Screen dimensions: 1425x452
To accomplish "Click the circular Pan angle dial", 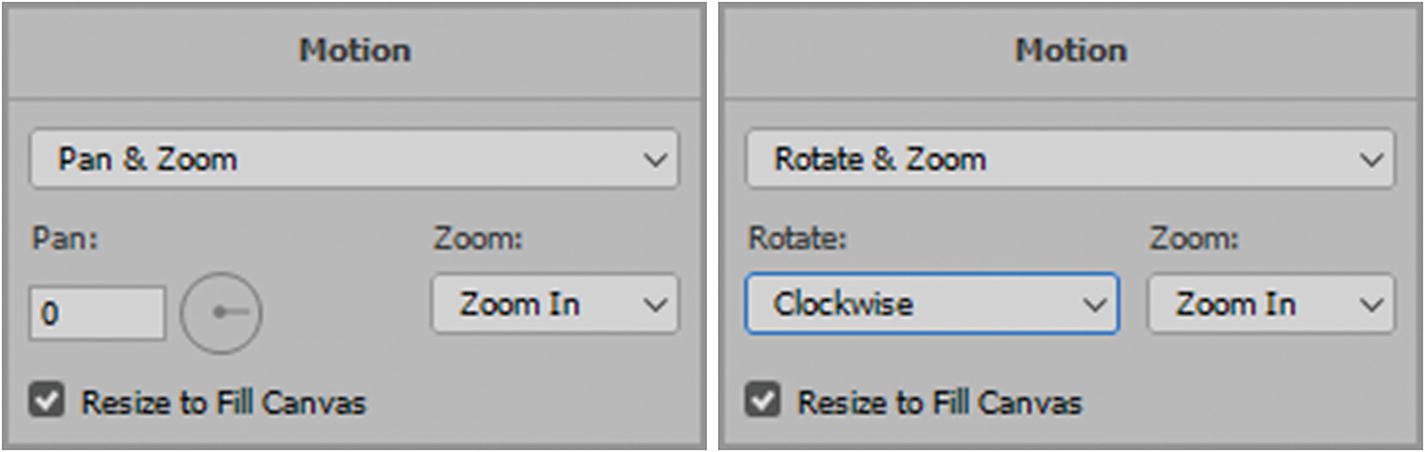I will pos(221,313).
